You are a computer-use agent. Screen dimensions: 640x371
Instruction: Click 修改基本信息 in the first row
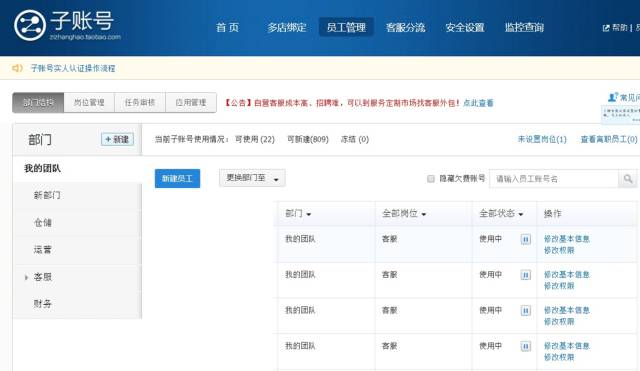click(567, 239)
